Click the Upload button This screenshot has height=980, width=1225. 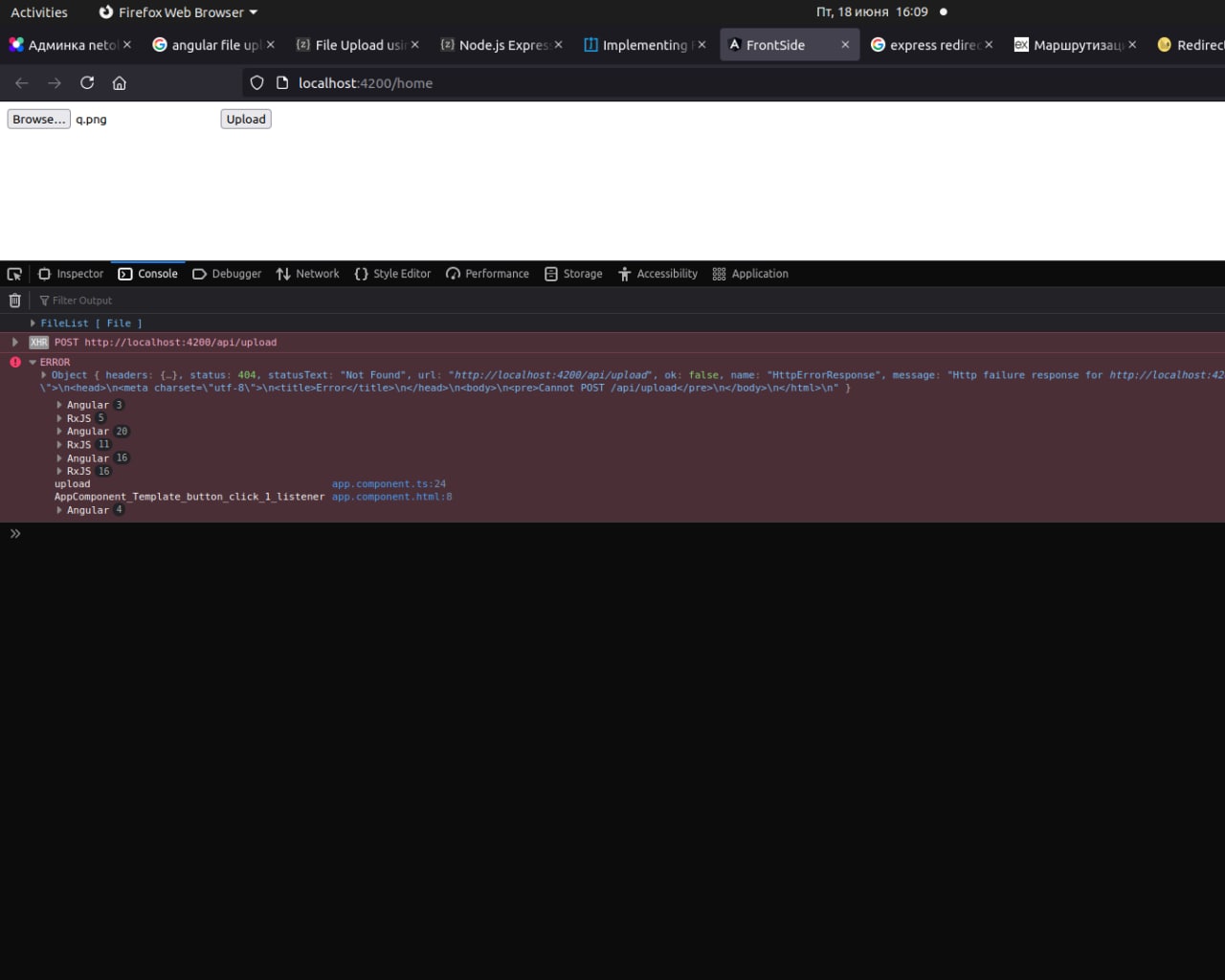[x=246, y=120]
